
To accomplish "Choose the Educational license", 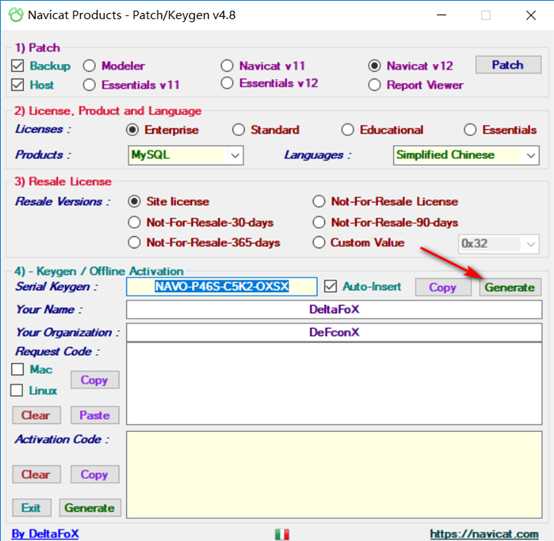I will pos(348,130).
